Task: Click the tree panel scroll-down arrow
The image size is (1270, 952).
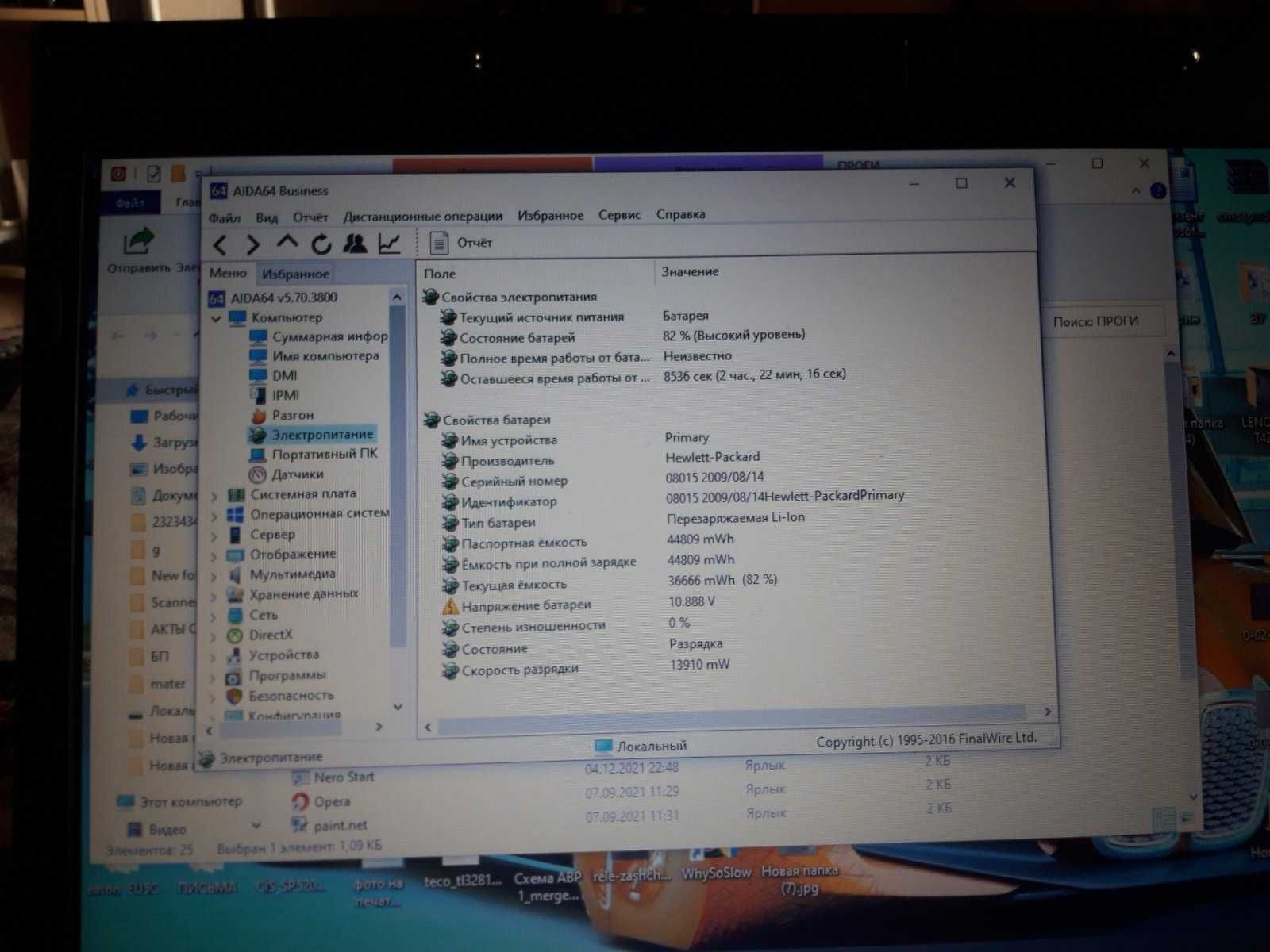Action: 398,706
